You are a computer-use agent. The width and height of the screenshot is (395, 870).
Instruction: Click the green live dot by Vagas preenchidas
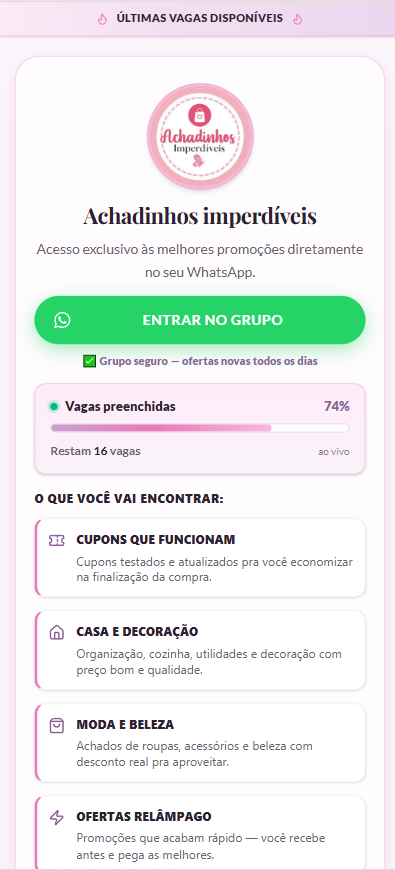coord(54,407)
